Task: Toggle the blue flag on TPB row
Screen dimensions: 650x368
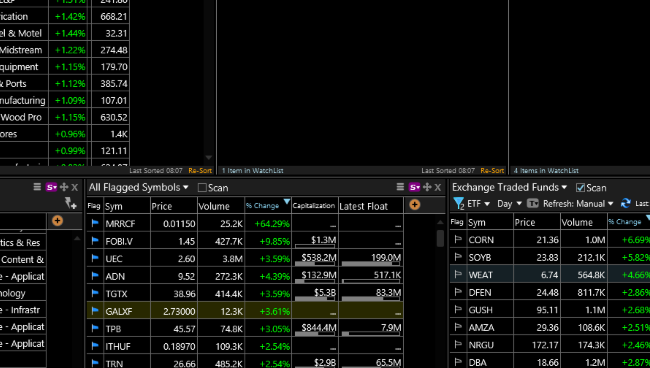Action: pos(95,328)
